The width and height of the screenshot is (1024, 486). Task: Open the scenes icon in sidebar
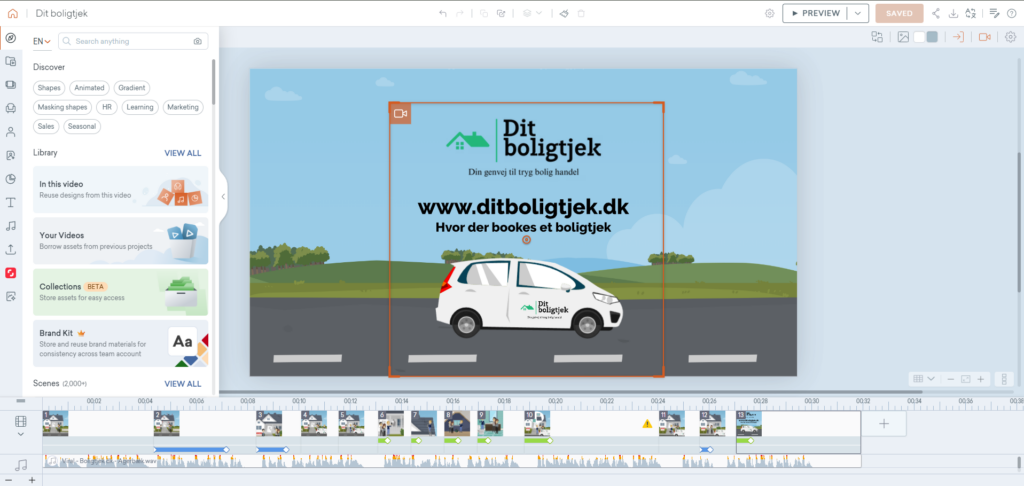coord(10,85)
